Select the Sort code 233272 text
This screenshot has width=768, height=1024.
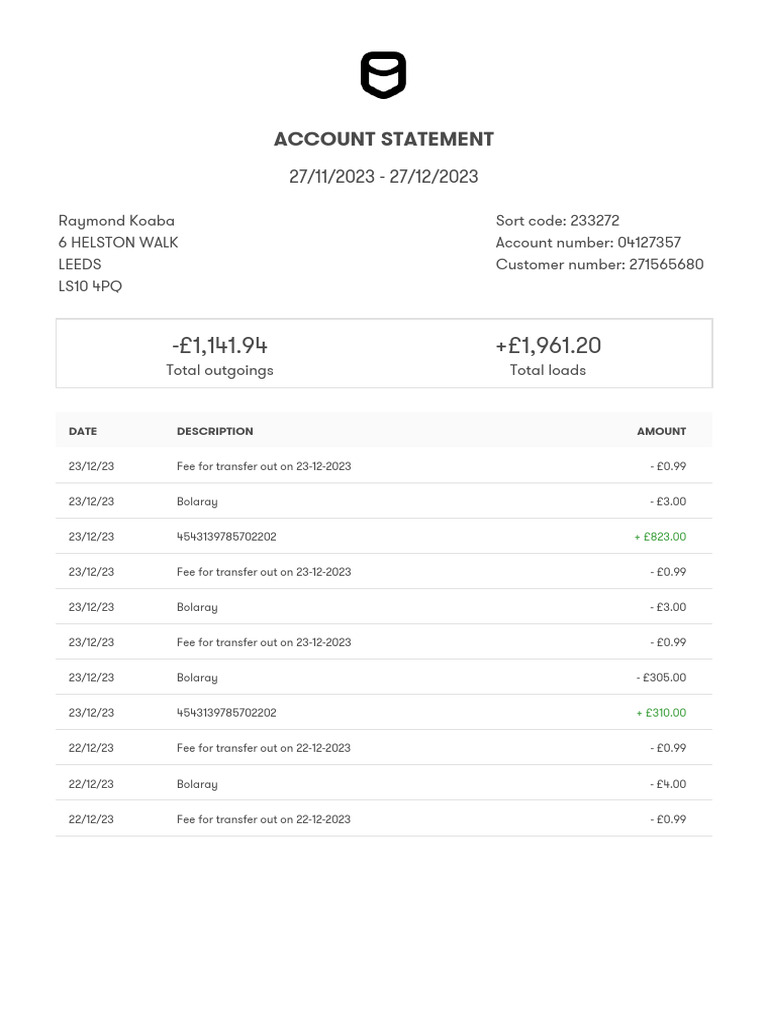557,221
